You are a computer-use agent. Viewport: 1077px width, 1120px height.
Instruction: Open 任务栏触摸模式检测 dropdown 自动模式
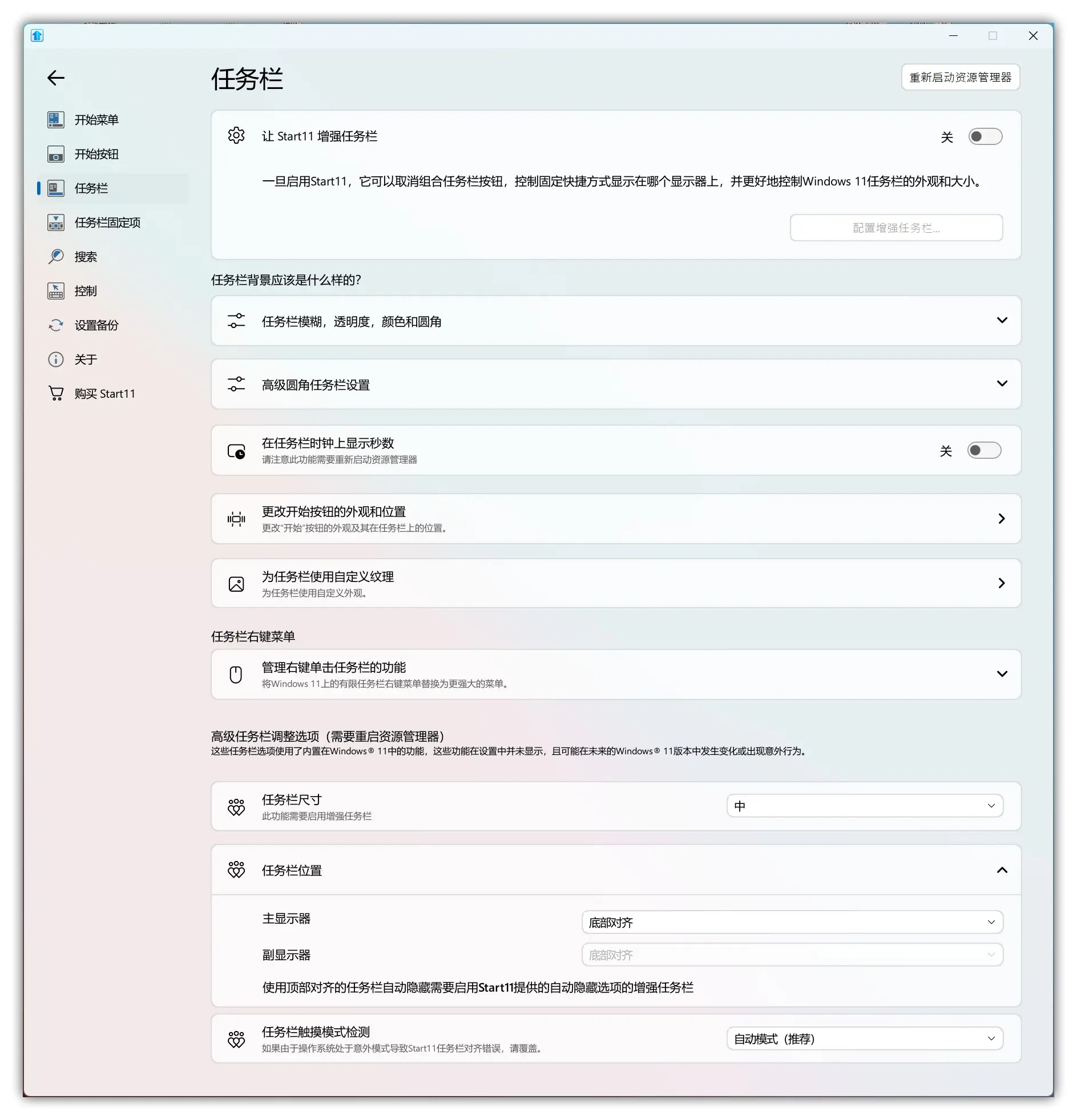[864, 1038]
